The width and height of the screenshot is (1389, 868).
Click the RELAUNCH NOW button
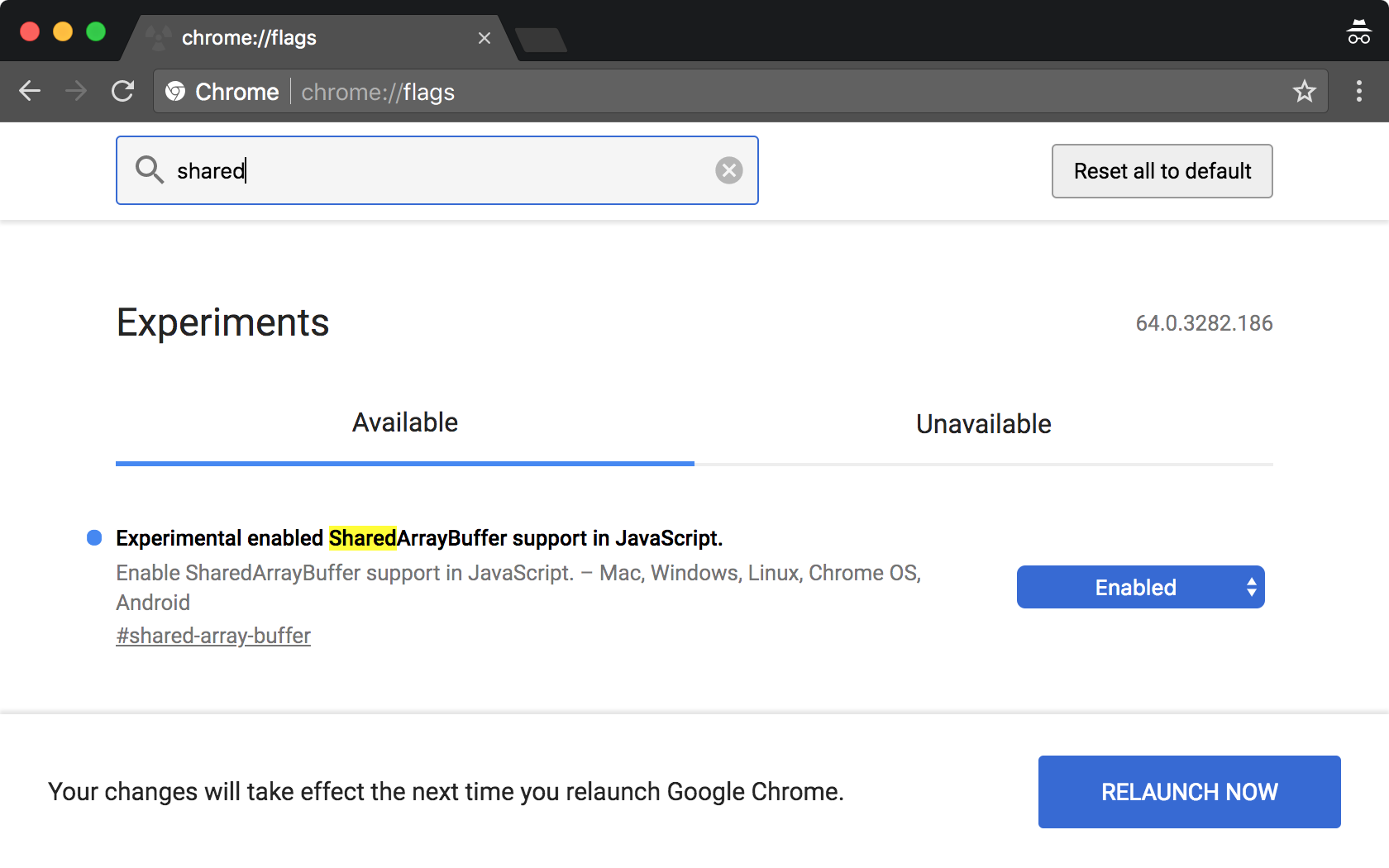coord(1189,792)
